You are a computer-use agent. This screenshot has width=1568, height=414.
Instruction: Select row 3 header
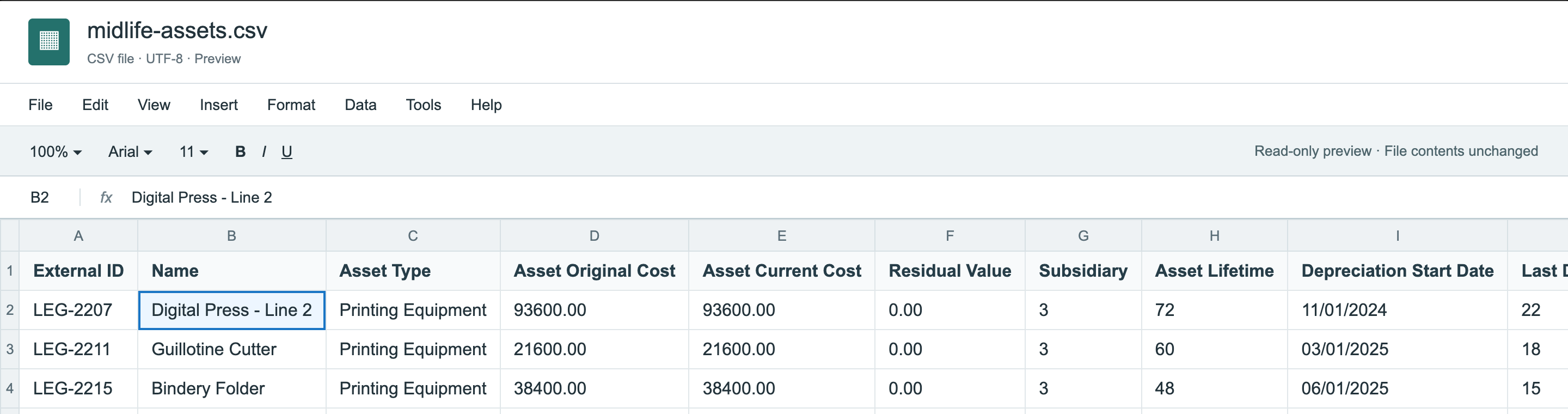coord(10,350)
